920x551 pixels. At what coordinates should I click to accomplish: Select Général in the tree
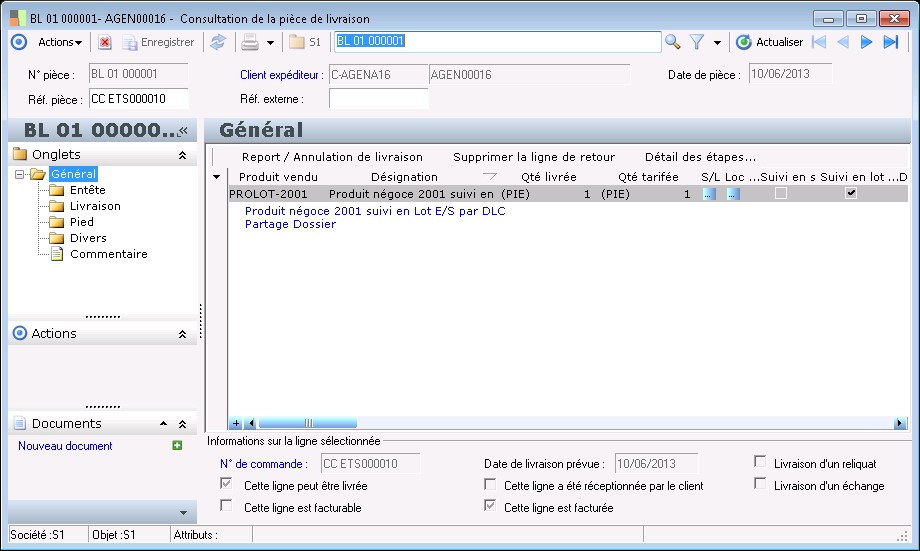tap(73, 174)
